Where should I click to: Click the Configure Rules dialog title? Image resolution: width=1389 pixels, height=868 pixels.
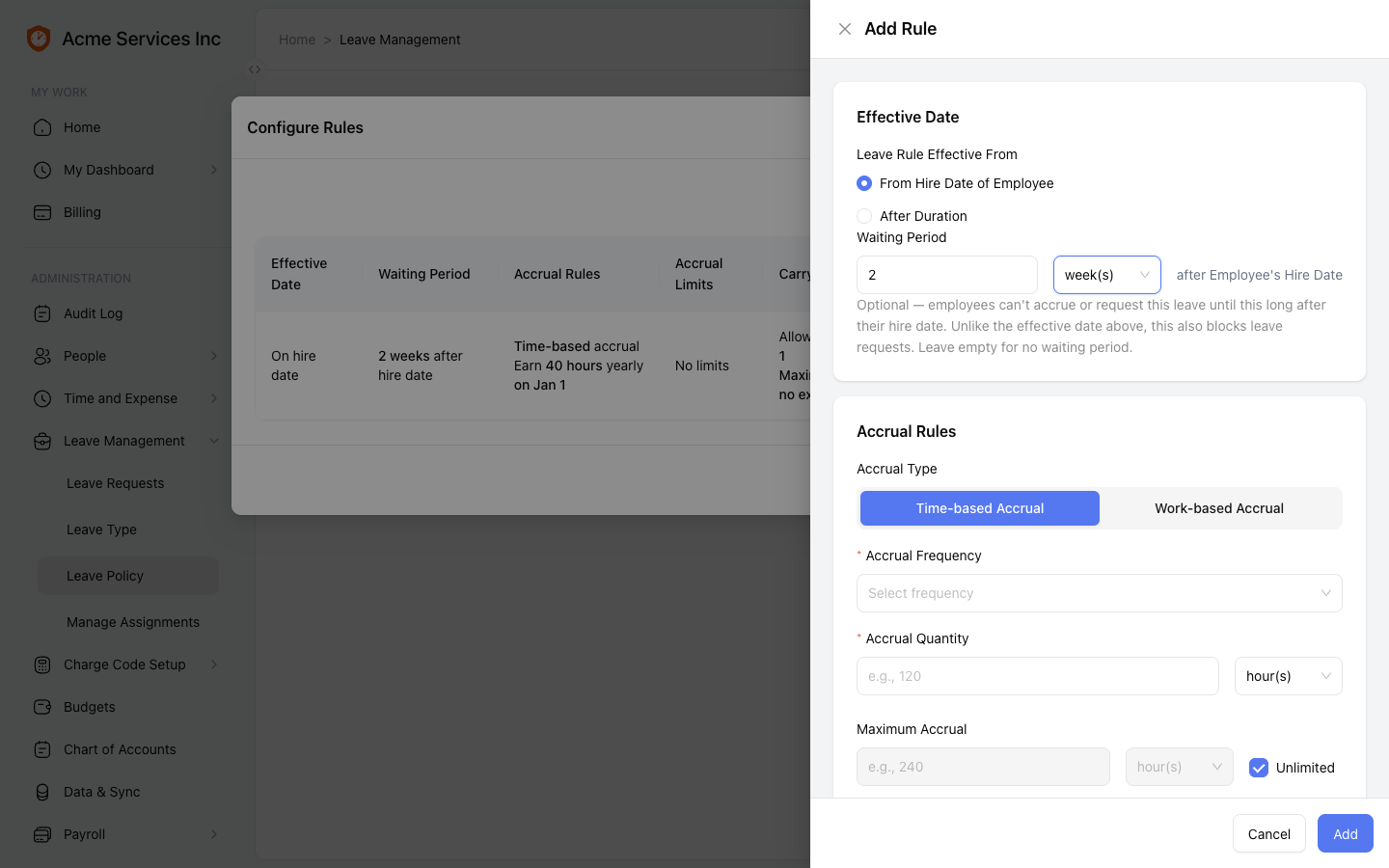pos(305,127)
